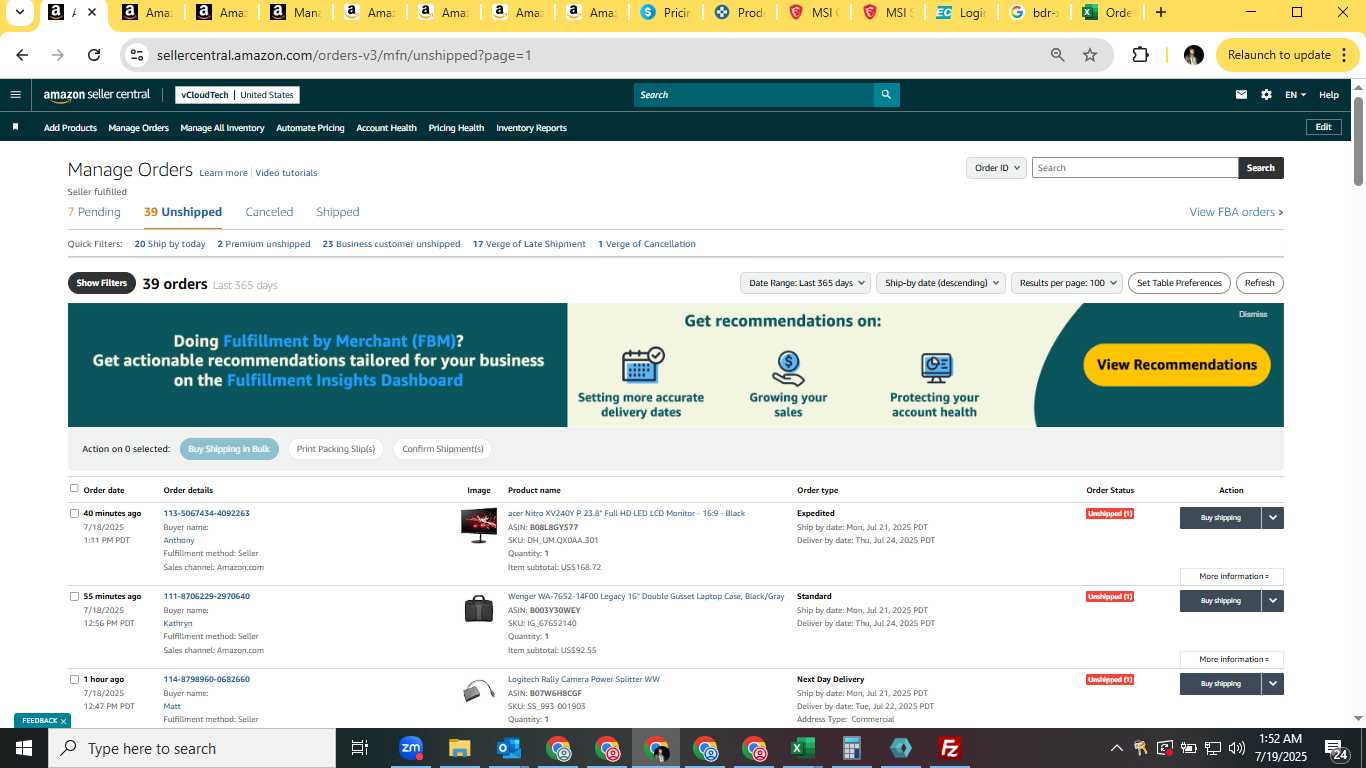Select order 113-5067434-4092263 checkbox
This screenshot has height=768, width=1366.
(74, 513)
